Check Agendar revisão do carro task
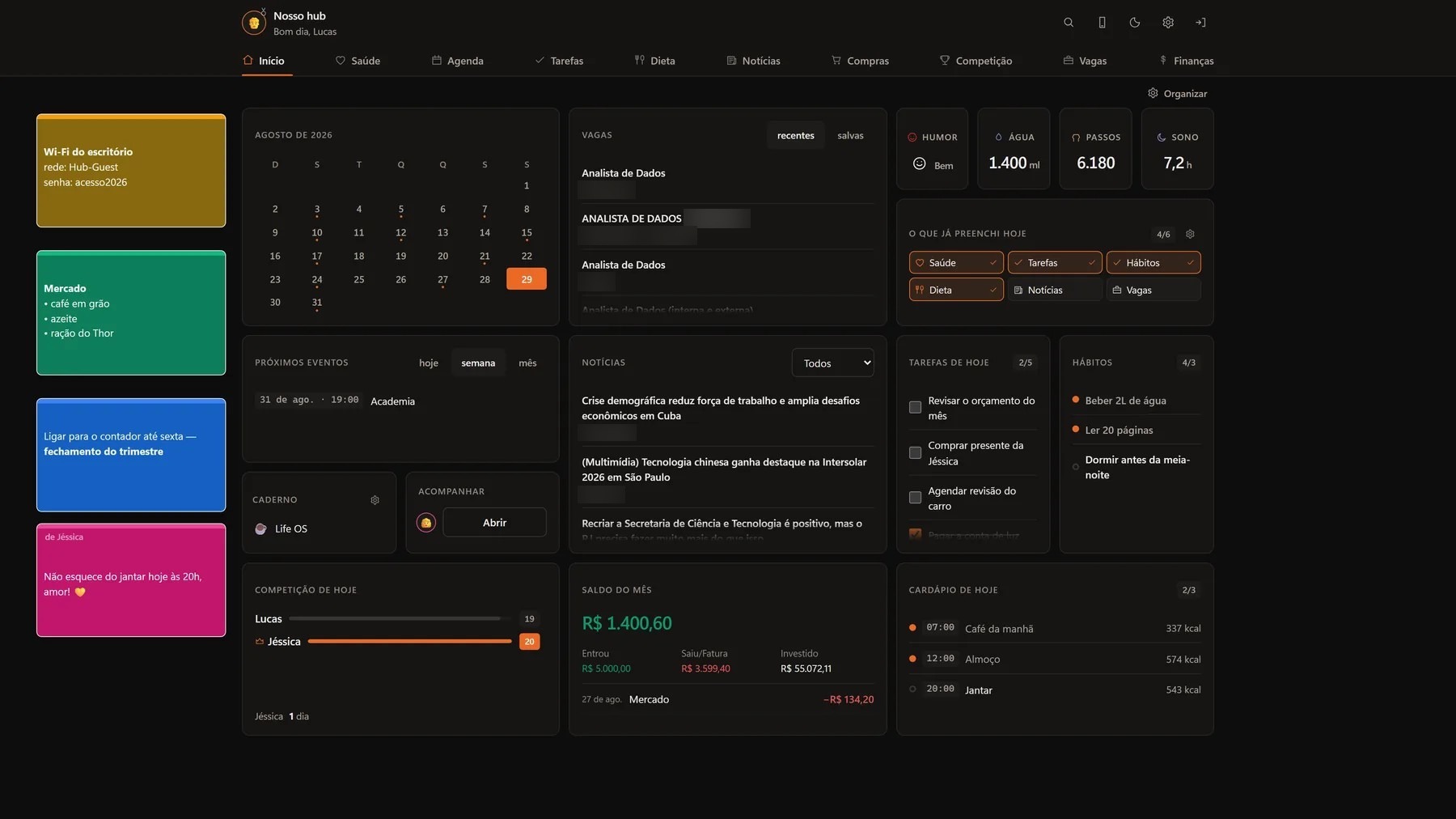 (x=916, y=498)
